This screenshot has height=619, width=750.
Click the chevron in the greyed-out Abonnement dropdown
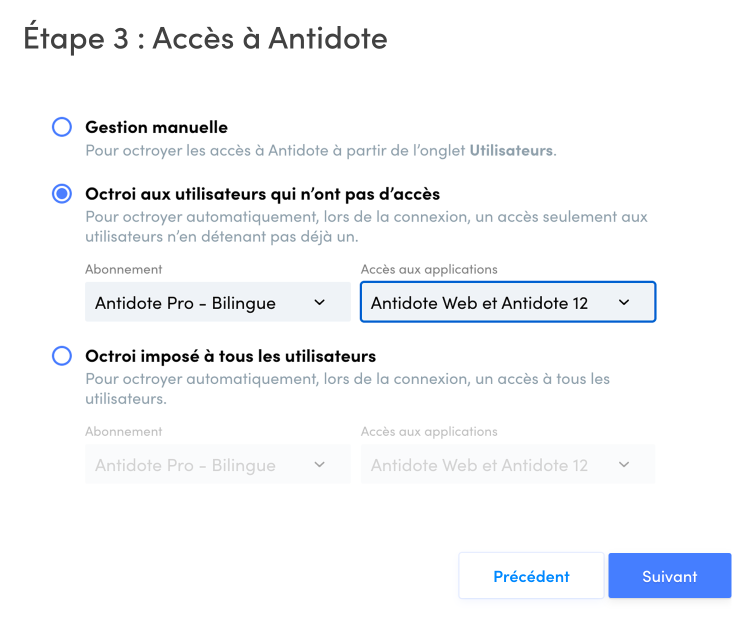pos(319,465)
